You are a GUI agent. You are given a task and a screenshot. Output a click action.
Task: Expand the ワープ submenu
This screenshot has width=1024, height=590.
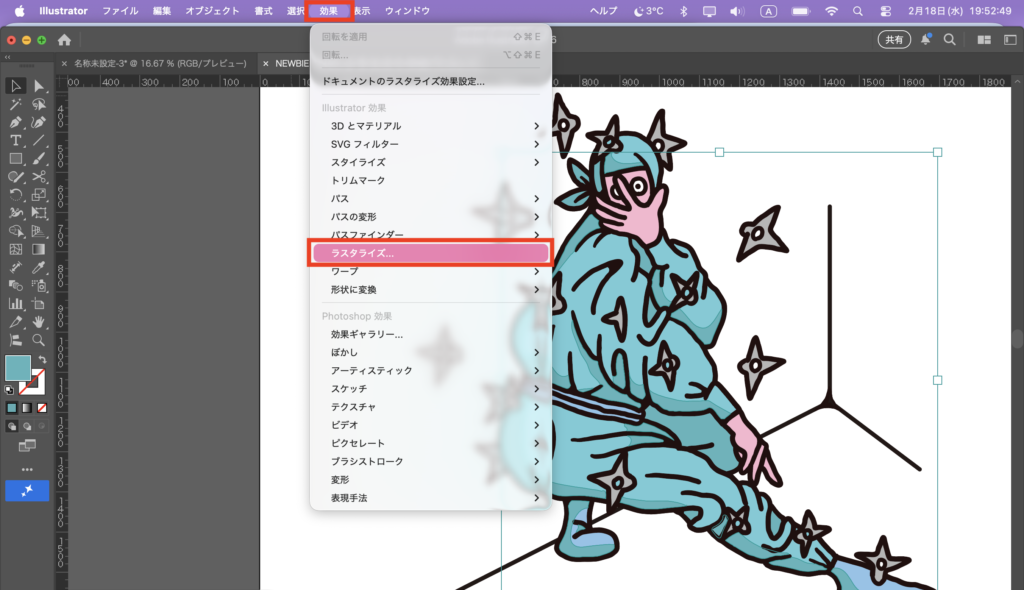[430, 271]
